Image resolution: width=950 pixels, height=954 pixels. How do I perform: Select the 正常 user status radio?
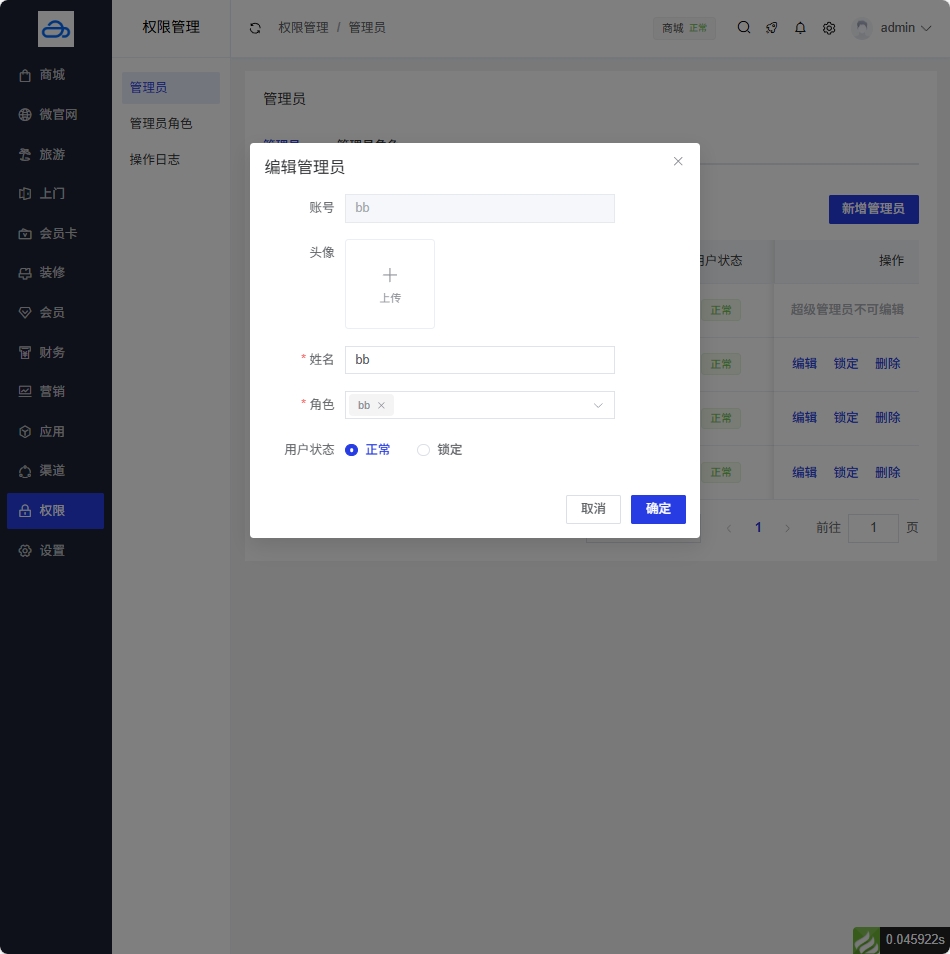pos(352,450)
